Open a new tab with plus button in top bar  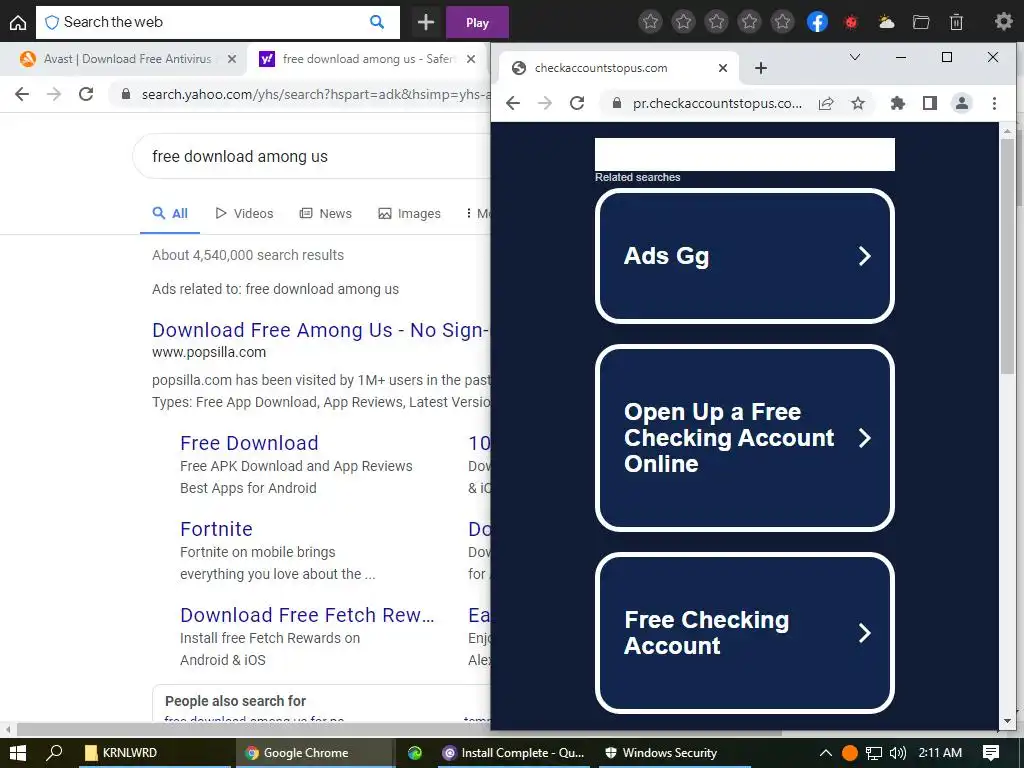426,22
